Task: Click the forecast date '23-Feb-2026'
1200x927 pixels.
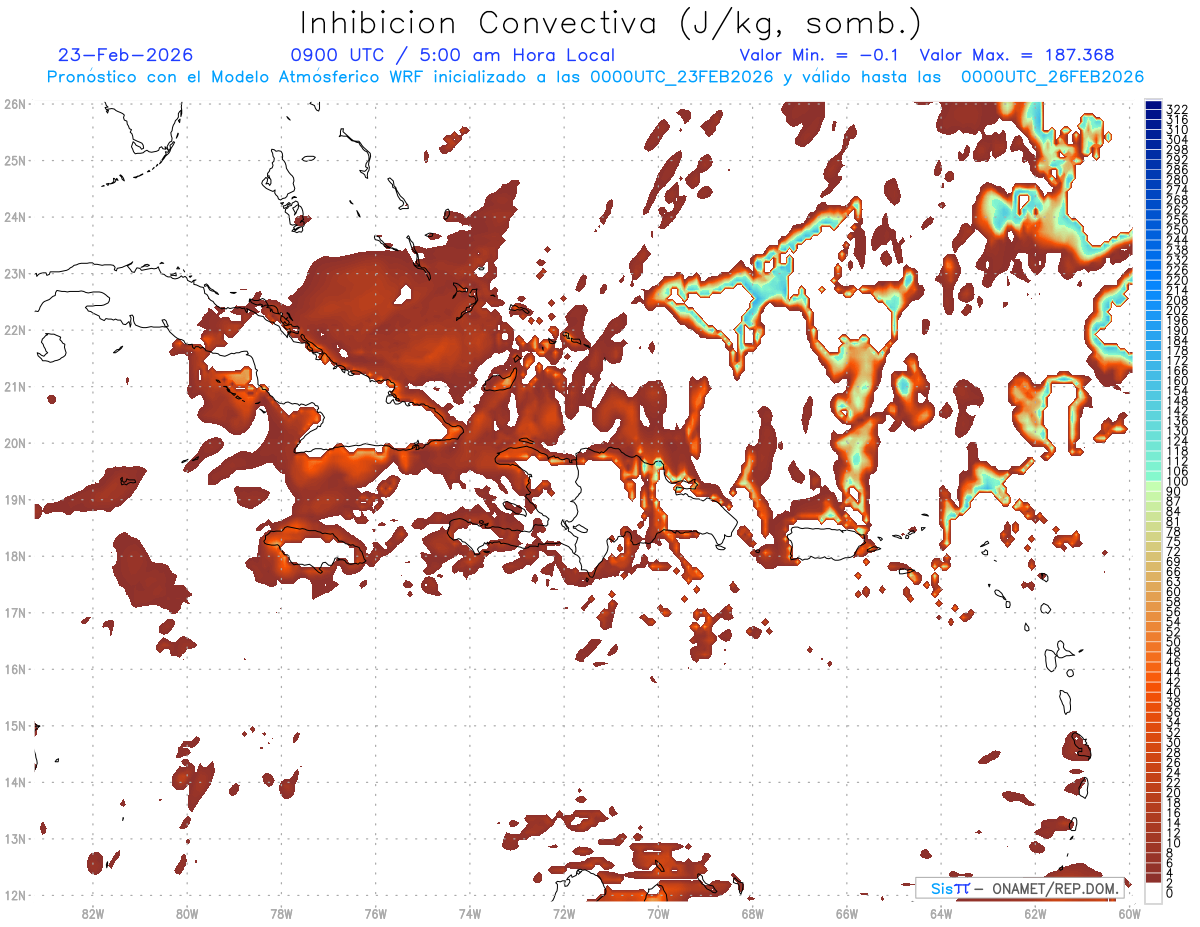Action: pos(125,56)
